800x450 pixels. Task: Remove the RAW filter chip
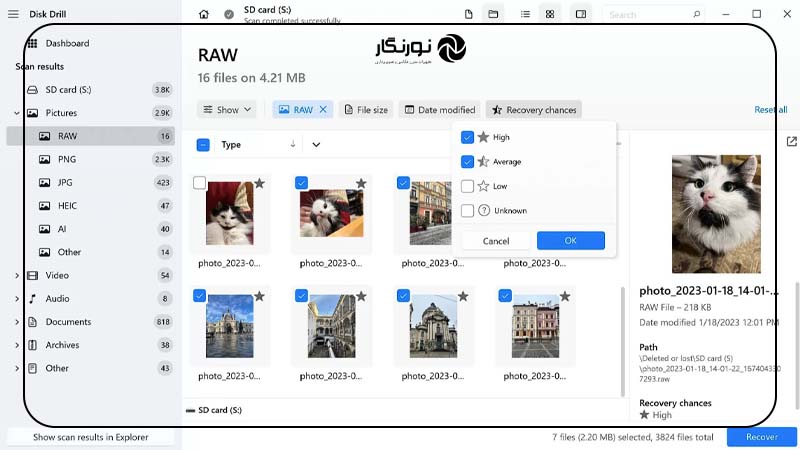tap(323, 109)
